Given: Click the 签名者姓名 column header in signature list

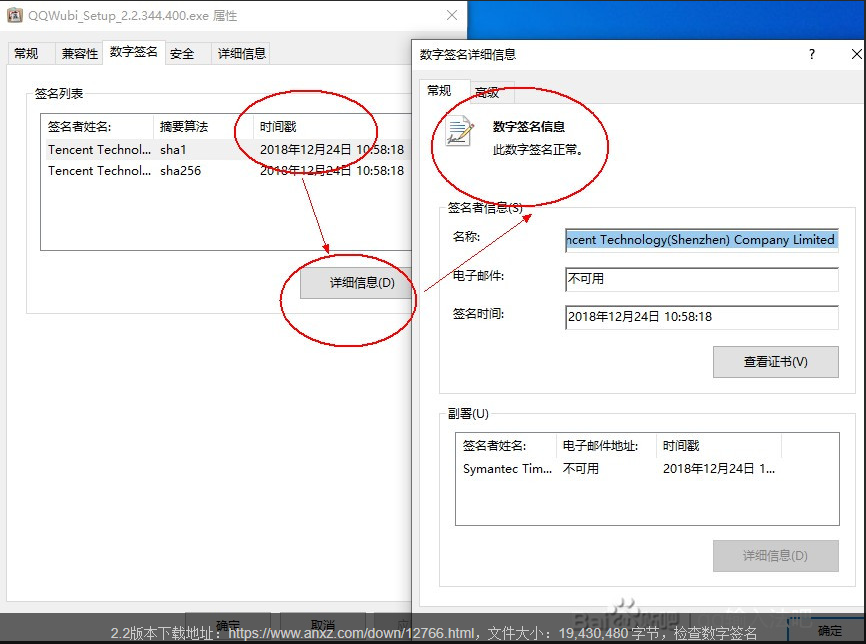Looking at the screenshot, I should [98, 127].
